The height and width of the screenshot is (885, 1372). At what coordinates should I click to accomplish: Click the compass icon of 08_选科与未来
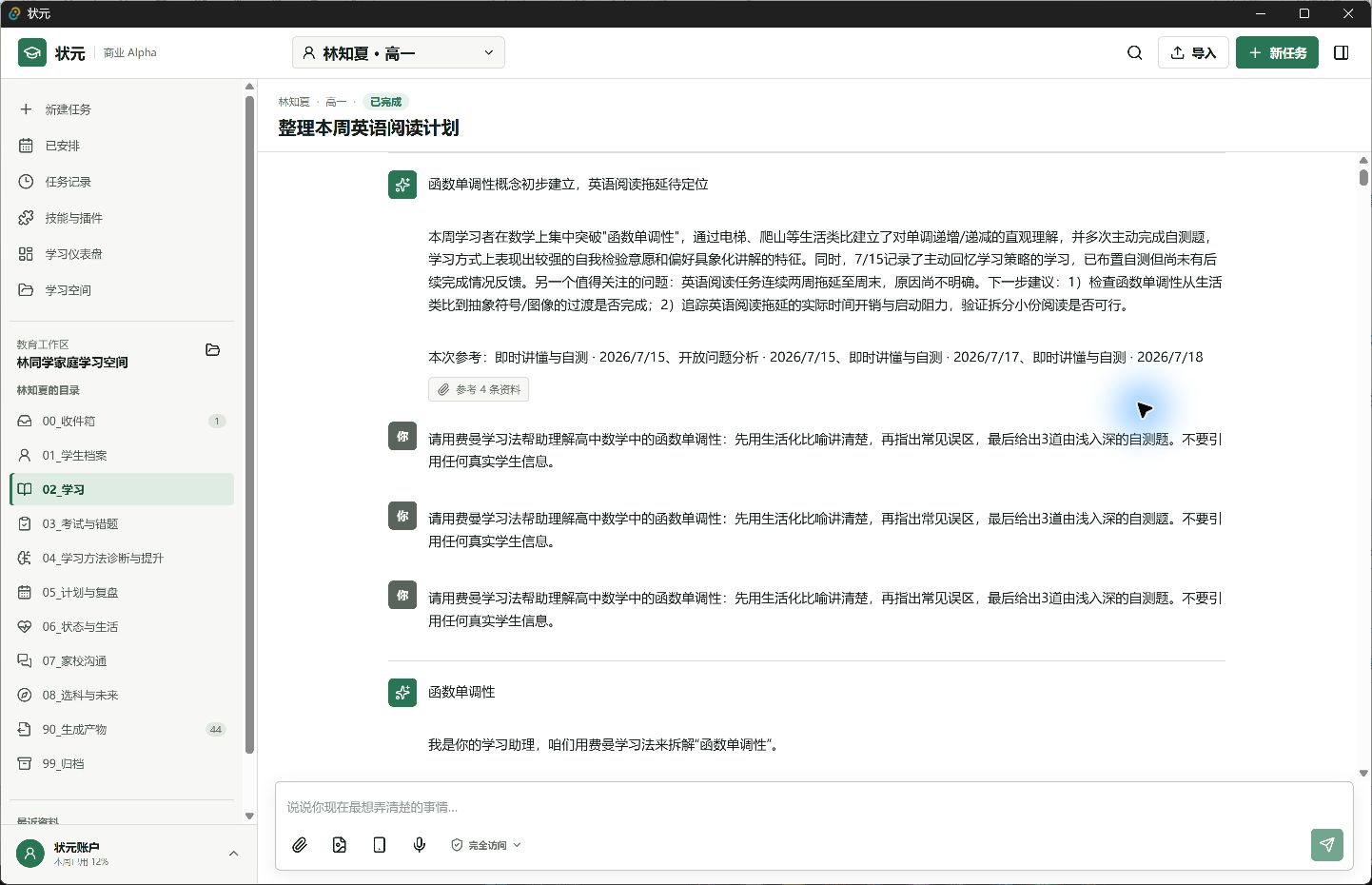tap(25, 695)
